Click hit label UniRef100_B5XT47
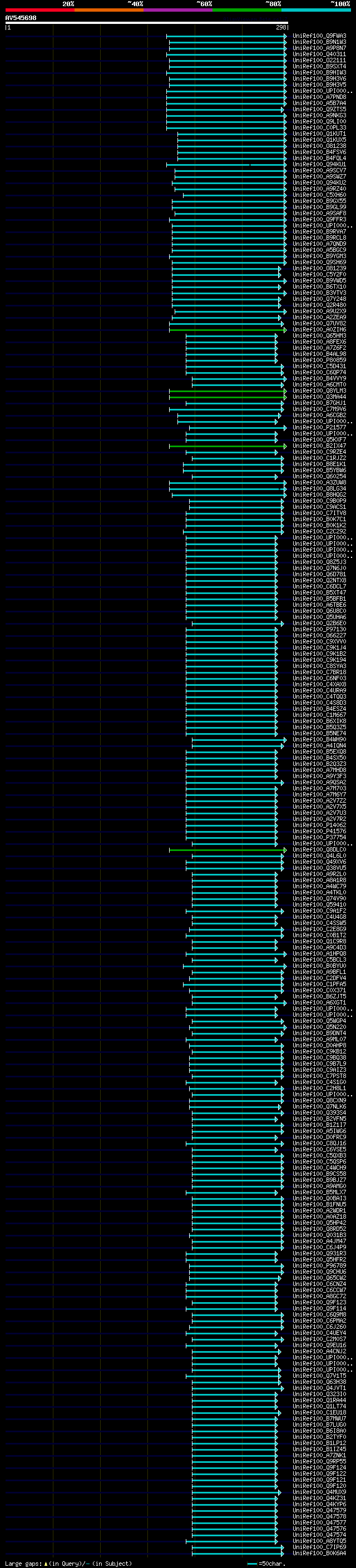This screenshot has height=1568, width=356. click(x=319, y=592)
